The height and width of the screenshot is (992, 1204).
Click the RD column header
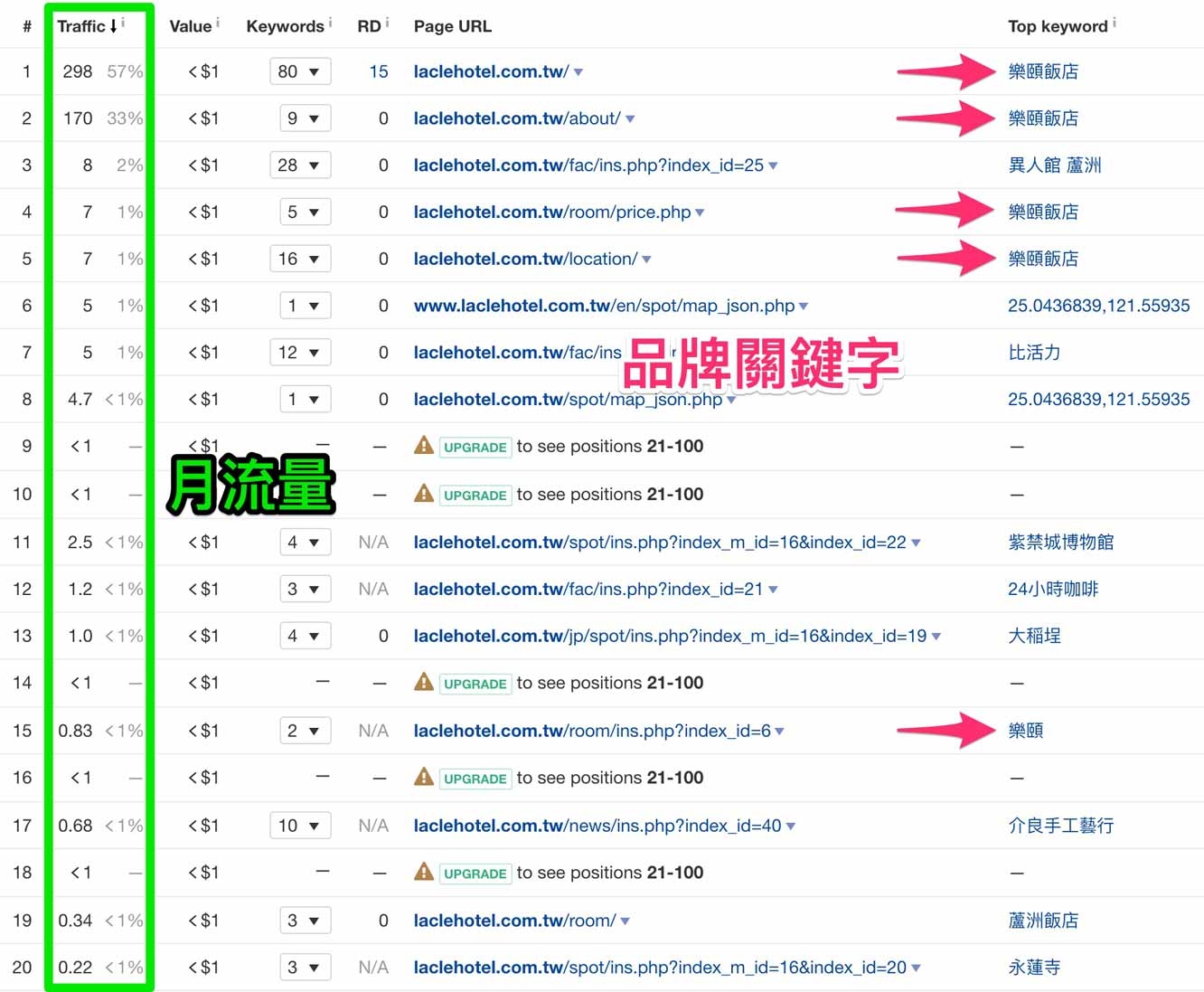point(369,26)
